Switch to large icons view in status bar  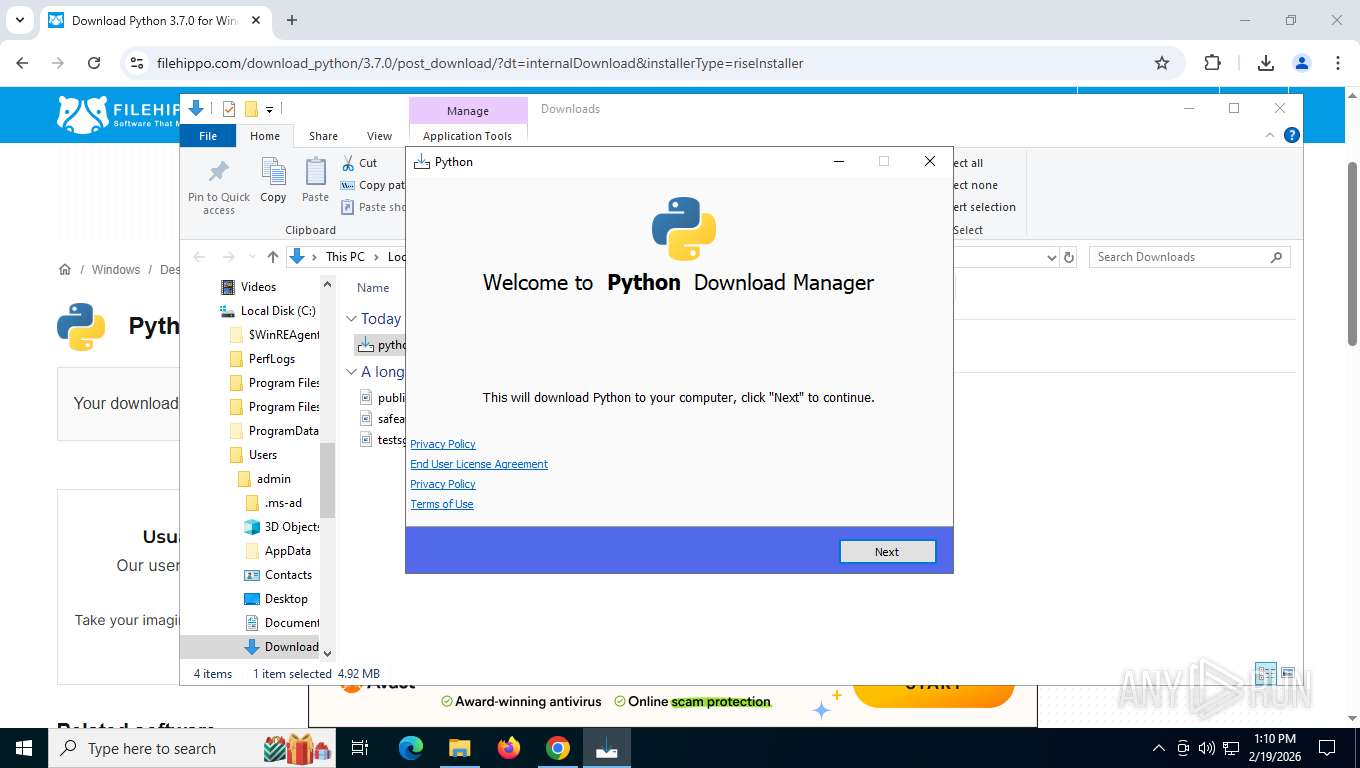(x=1288, y=674)
